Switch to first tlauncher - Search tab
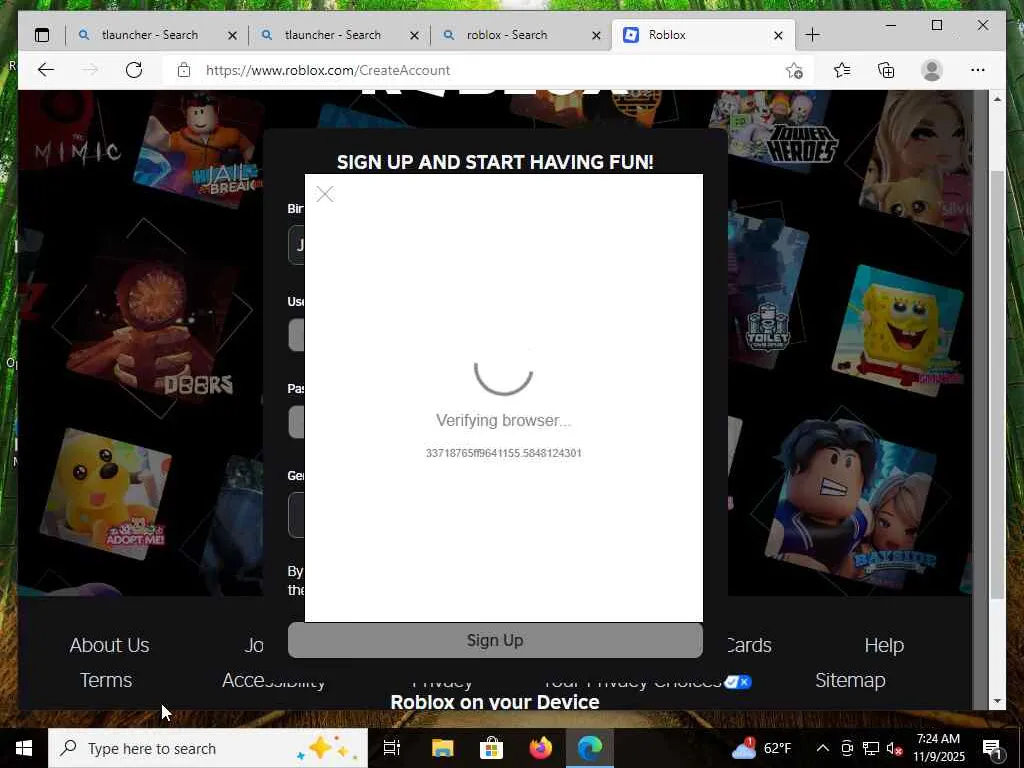 coord(150,35)
